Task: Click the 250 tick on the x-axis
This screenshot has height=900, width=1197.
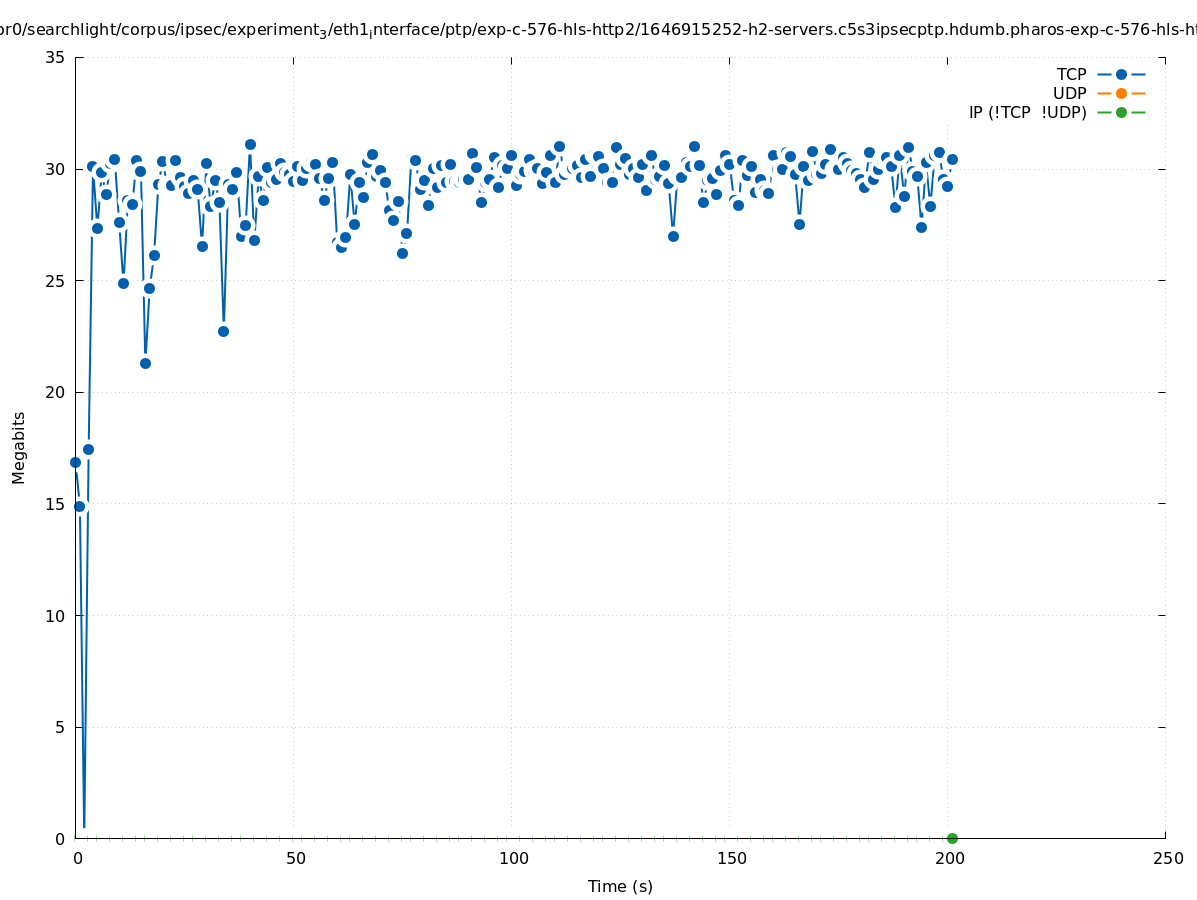Action: click(1166, 858)
